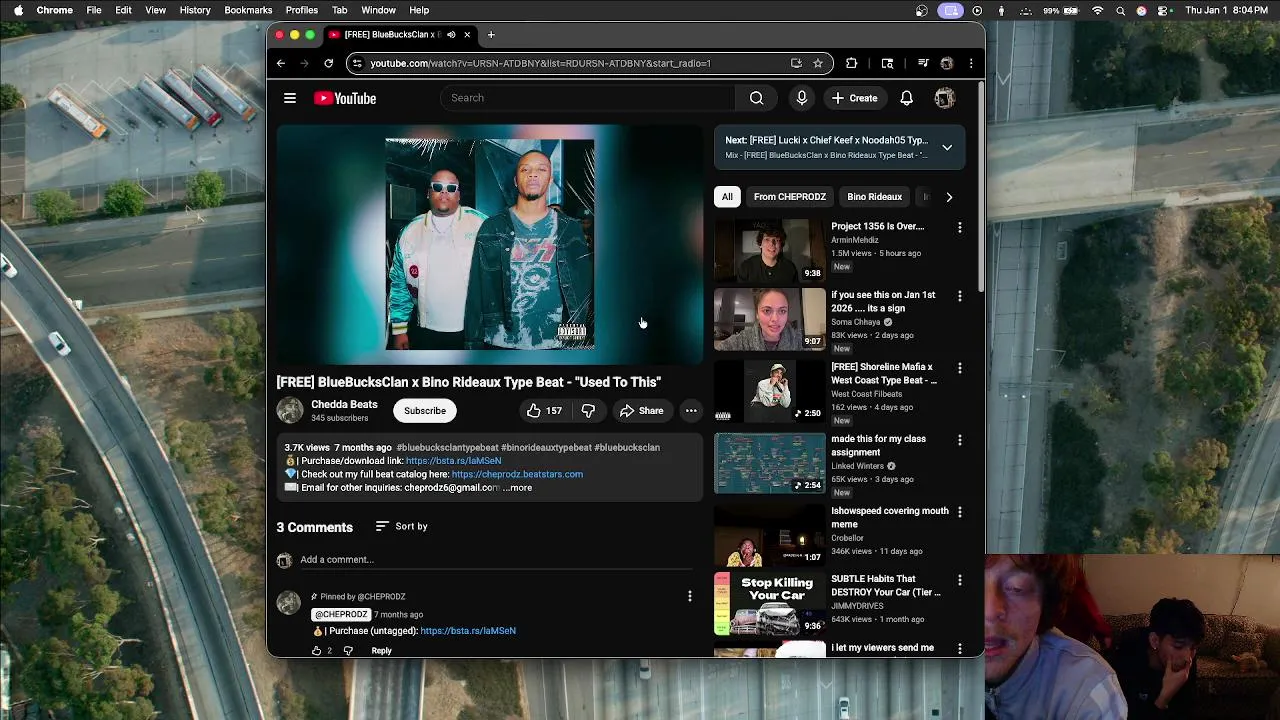Viewport: 1280px width, 720px height.
Task: Select the Bino Rideaux filter chip
Action: [x=875, y=197]
